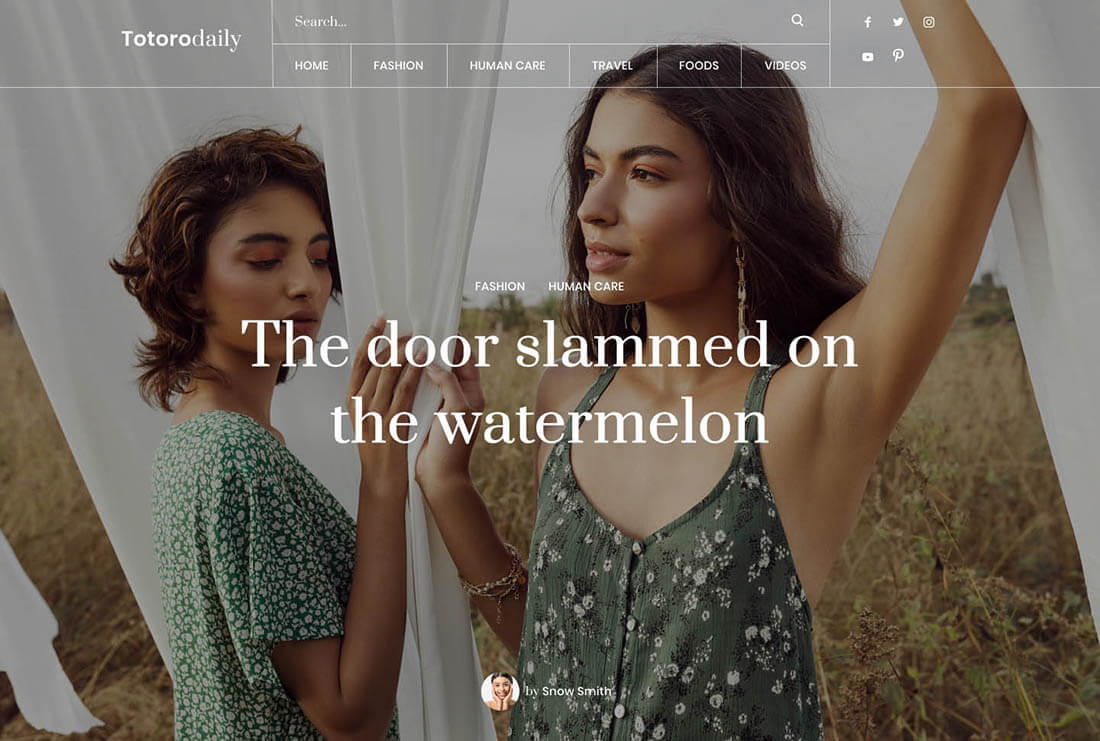Open the Fashion menu item

pos(398,65)
